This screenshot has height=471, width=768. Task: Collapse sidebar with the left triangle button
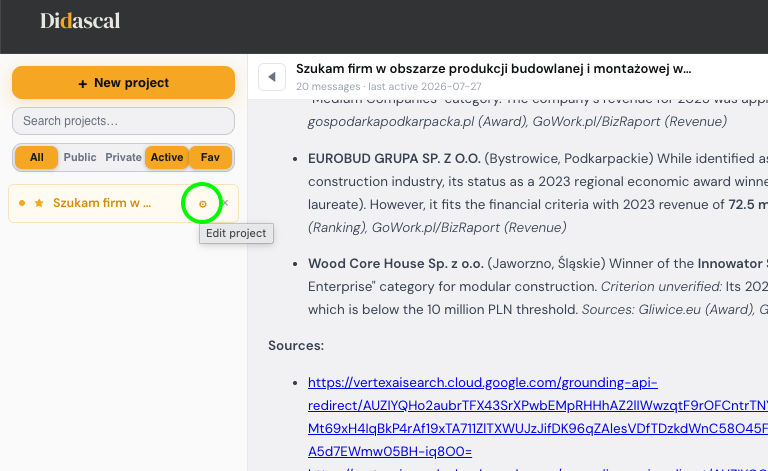tap(272, 77)
